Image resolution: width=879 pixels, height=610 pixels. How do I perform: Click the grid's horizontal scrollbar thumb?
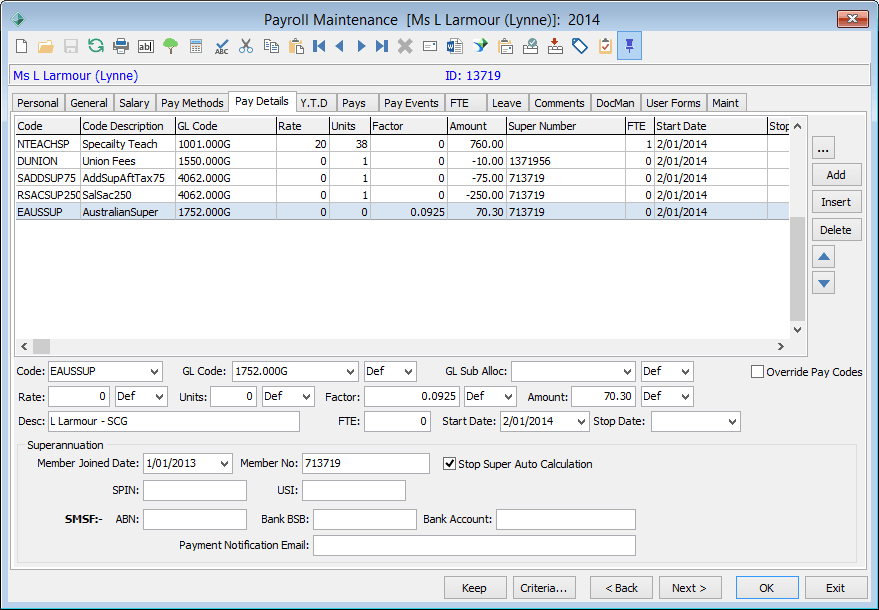pyautogui.click(x=41, y=346)
